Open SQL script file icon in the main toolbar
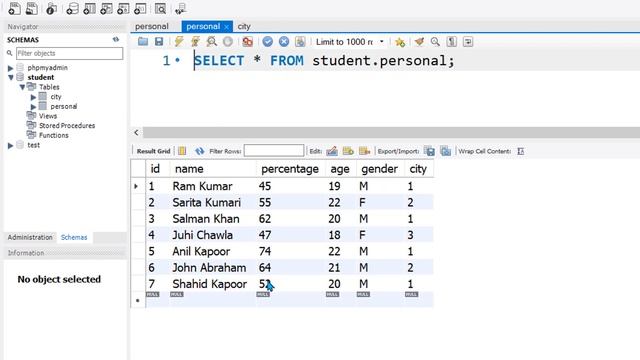640x360 pixels. coord(31,8)
